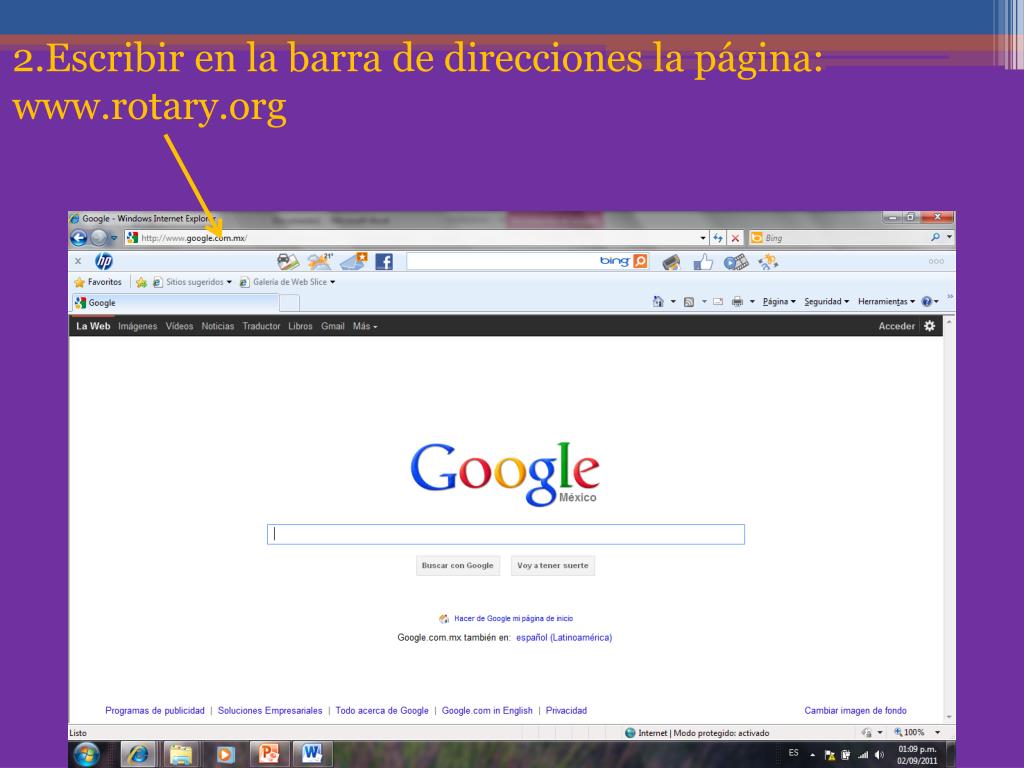
Task: Go to Noticias in Google bar
Action: [217, 326]
